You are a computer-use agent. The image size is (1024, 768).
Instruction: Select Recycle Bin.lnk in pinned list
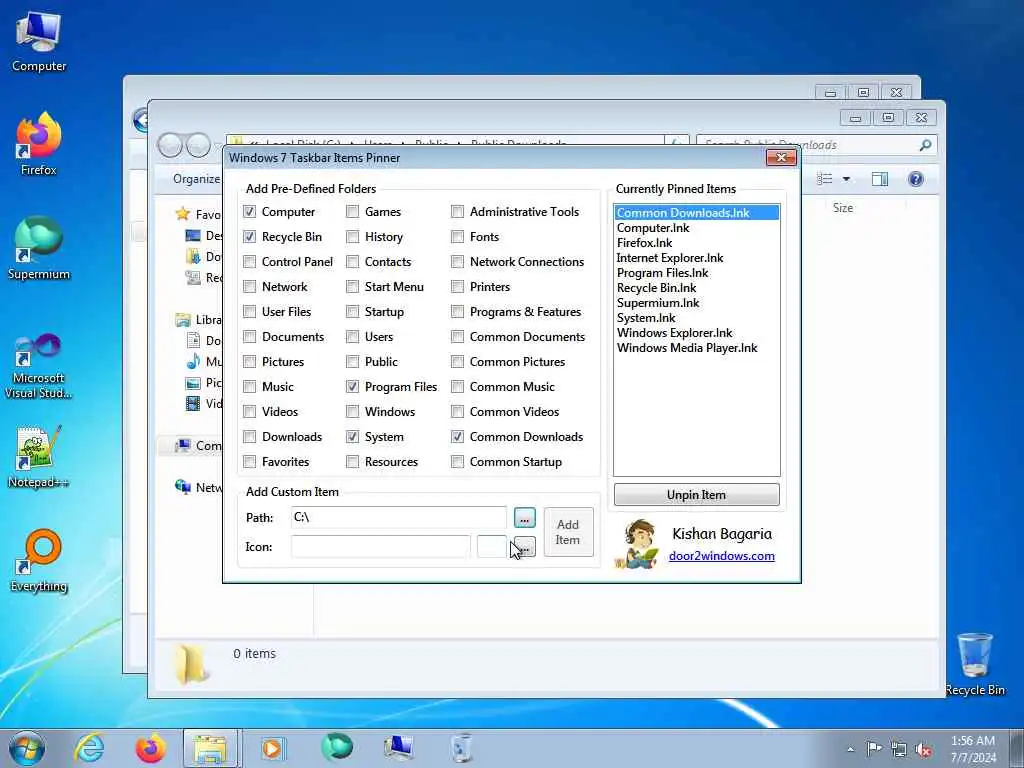tap(696, 288)
